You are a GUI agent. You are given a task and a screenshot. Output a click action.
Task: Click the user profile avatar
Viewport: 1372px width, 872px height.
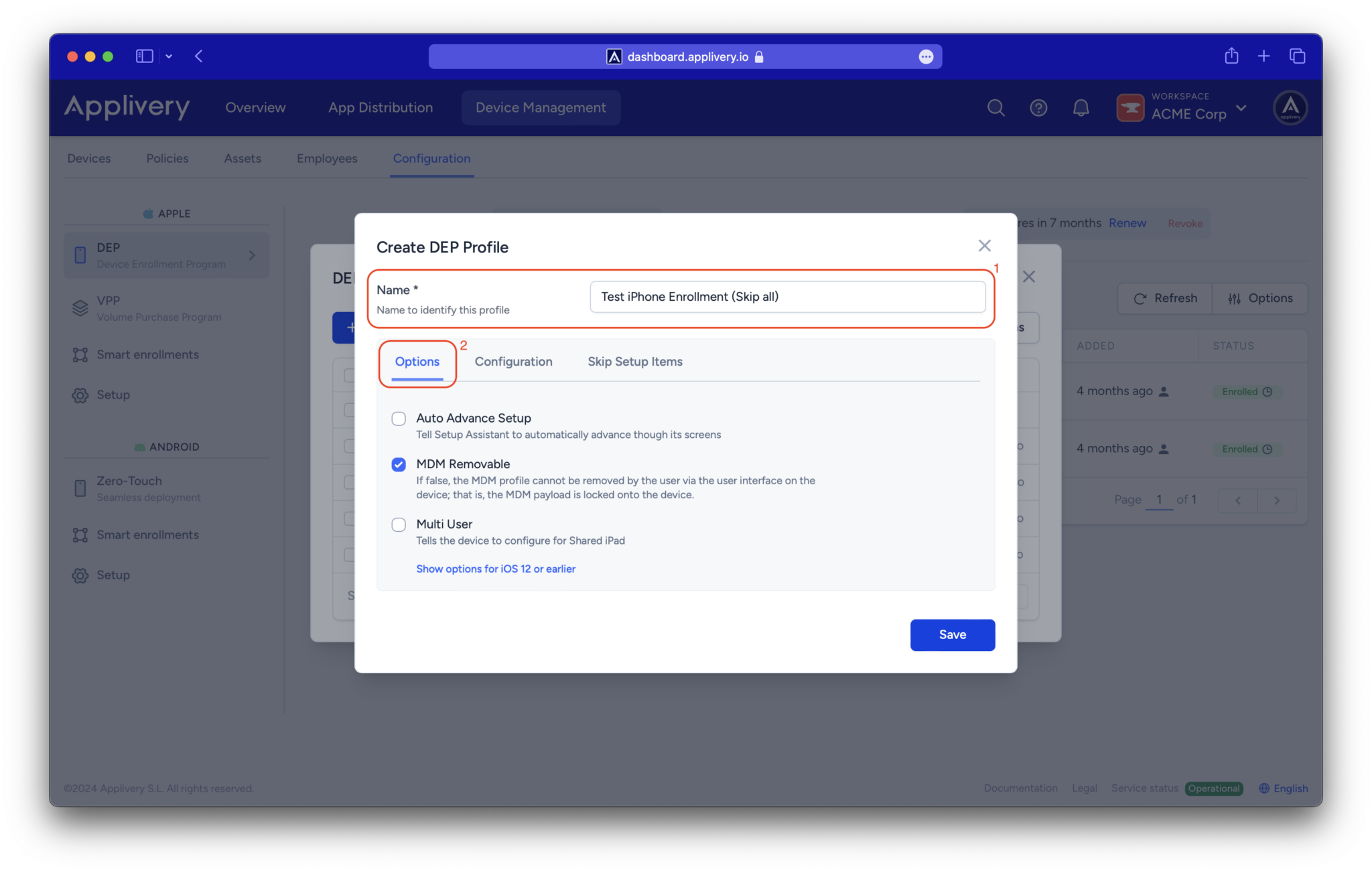point(1290,108)
